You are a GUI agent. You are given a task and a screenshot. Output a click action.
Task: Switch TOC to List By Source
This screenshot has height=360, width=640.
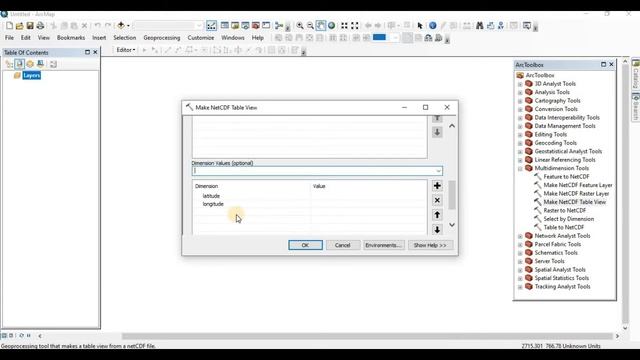(x=19, y=64)
